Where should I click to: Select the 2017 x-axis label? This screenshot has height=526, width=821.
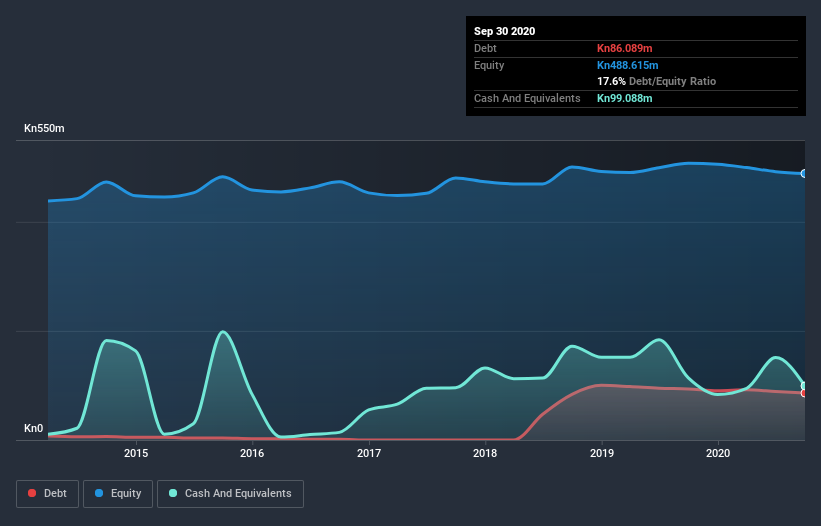coord(369,453)
